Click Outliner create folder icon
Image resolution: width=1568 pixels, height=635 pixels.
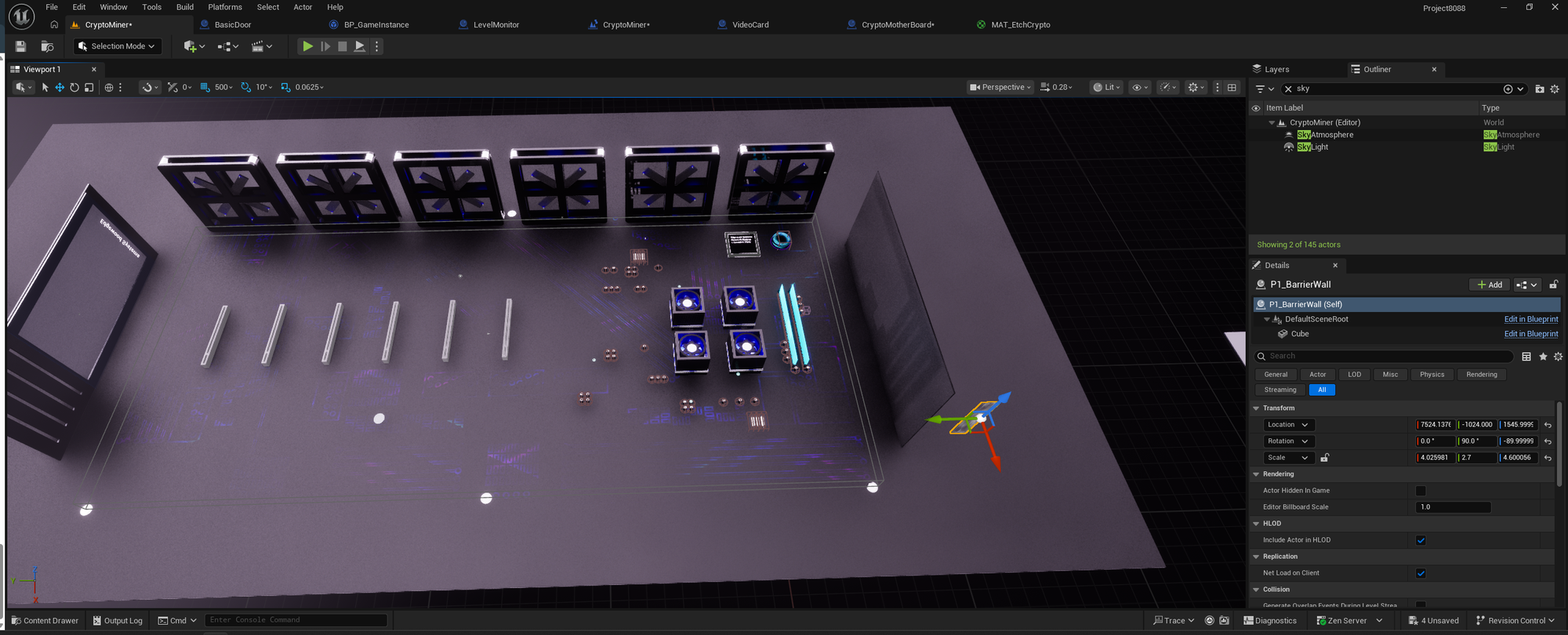tap(1540, 89)
